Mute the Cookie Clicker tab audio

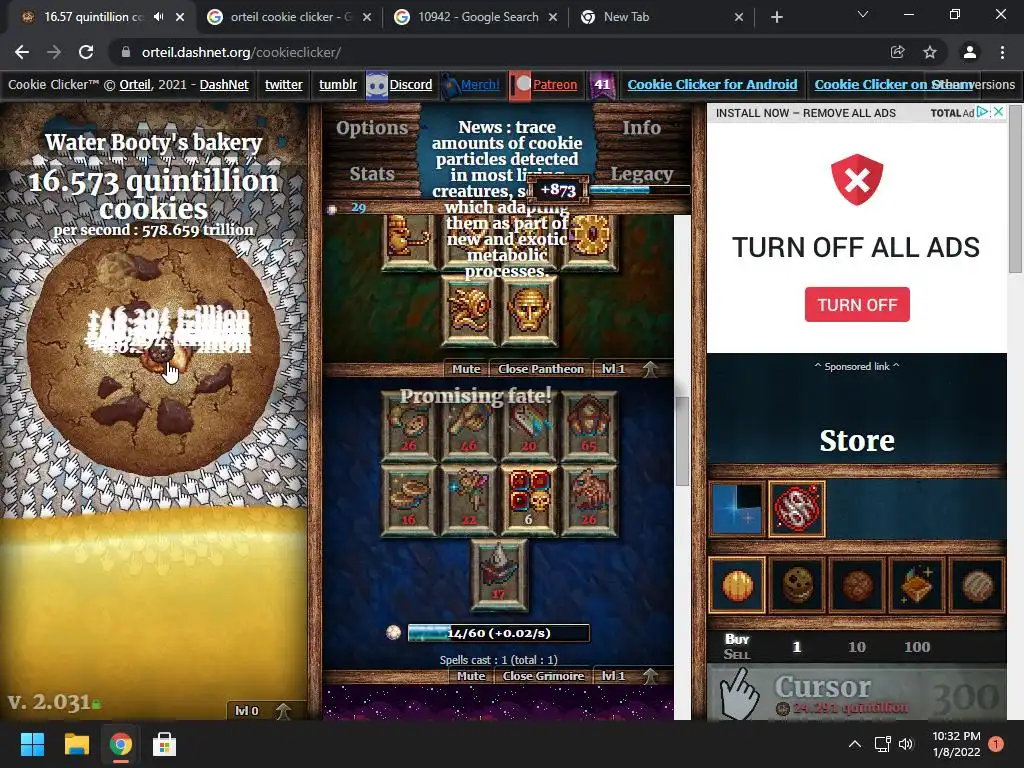click(159, 17)
